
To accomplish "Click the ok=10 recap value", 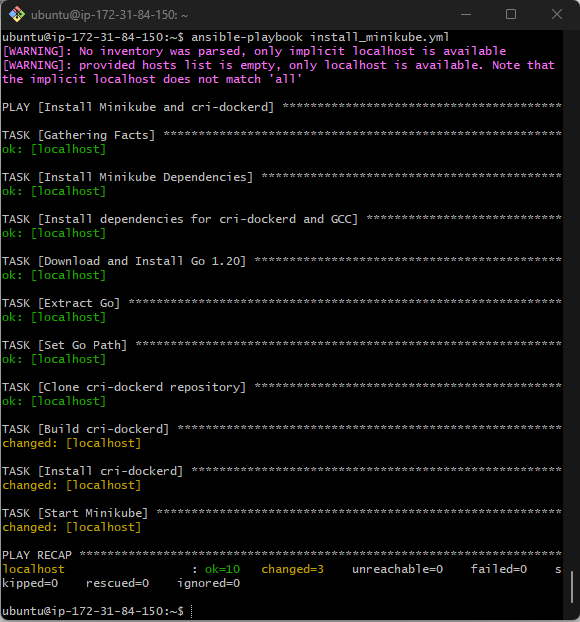I will (x=223, y=569).
